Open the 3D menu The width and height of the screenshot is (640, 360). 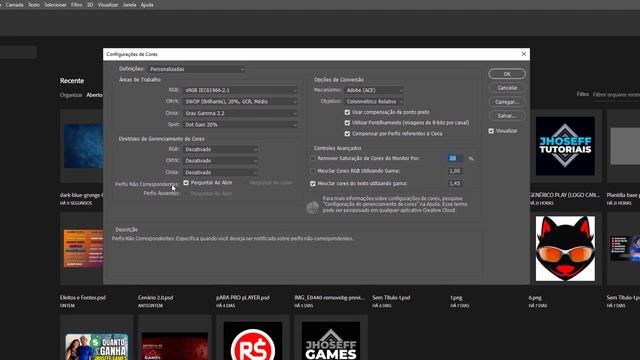pyautogui.click(x=90, y=5)
